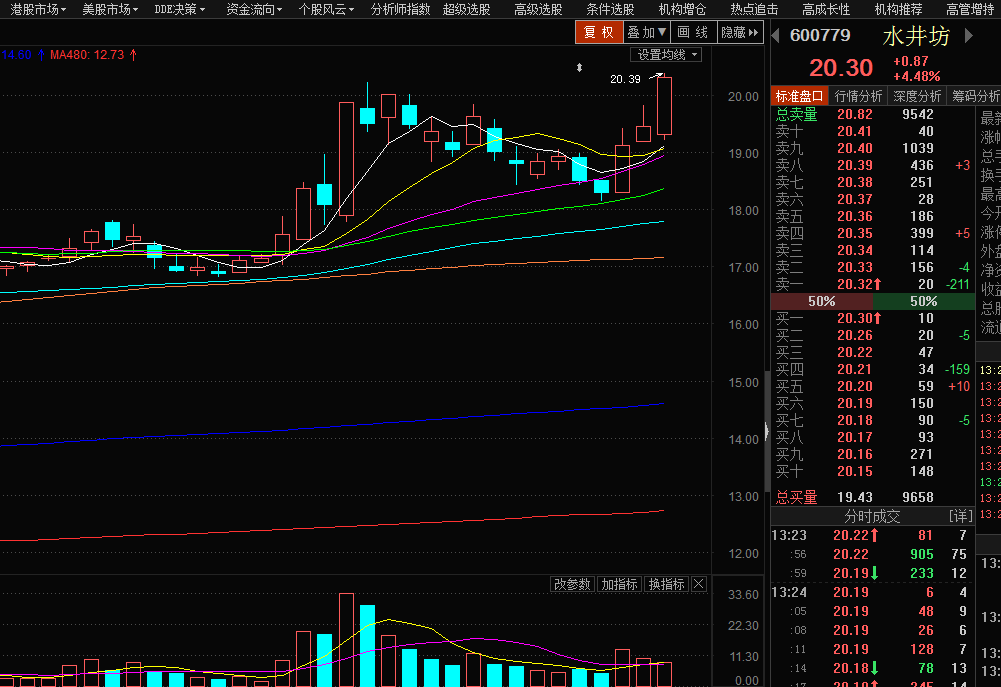
Task: Open the 港股市场 menu
Action: 38,9
